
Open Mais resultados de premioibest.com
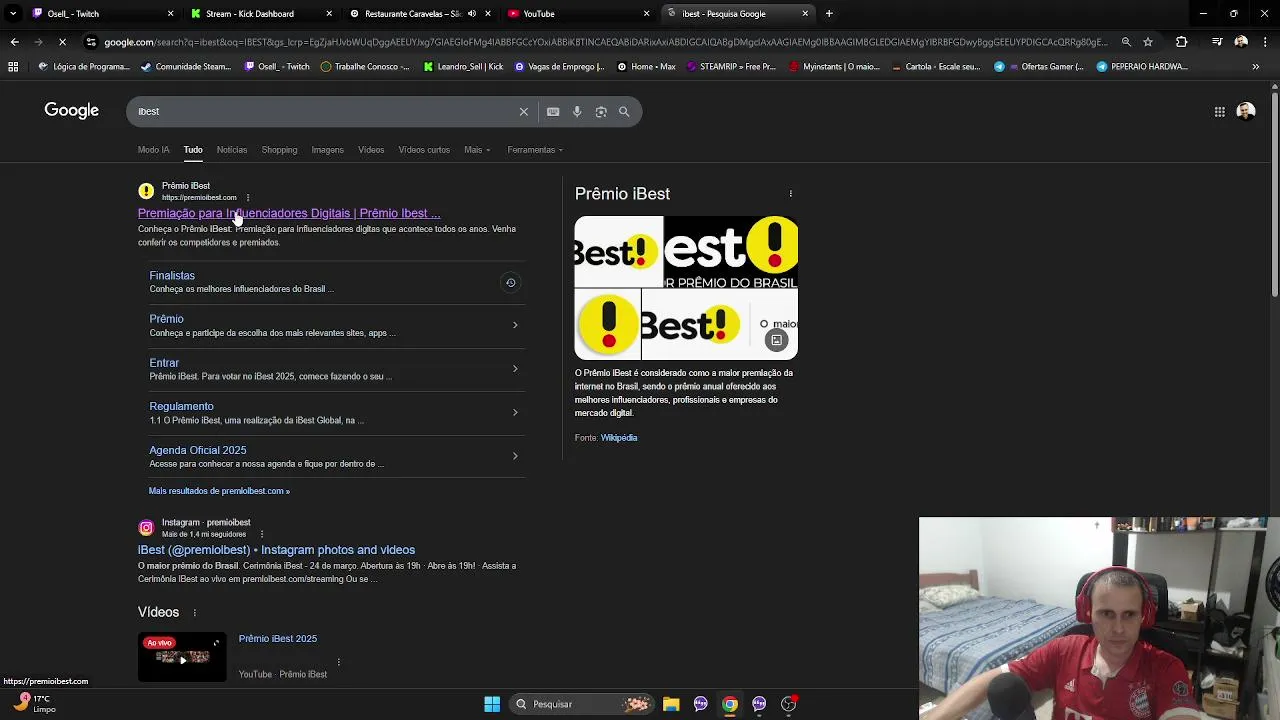point(219,491)
